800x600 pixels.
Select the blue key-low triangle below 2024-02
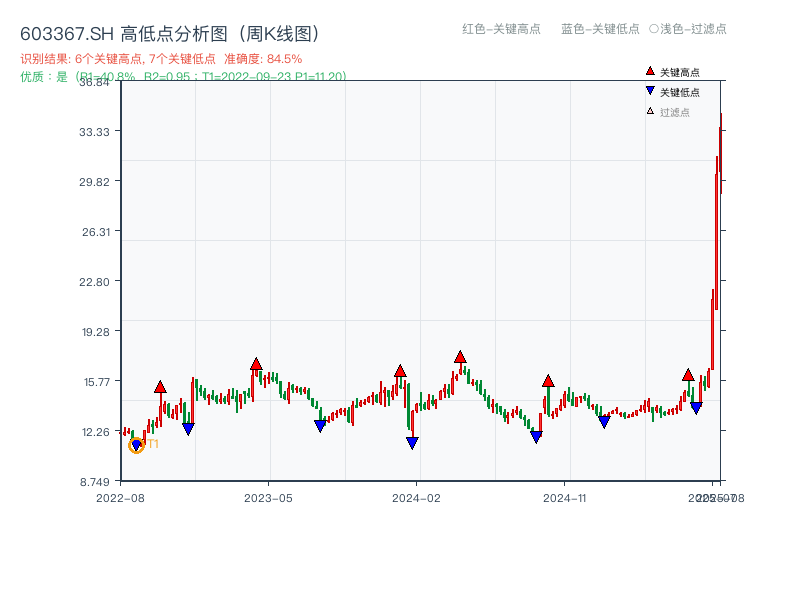[412, 443]
